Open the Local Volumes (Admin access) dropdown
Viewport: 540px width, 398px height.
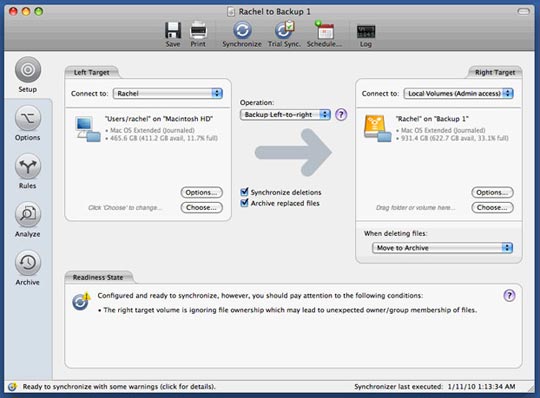458,93
